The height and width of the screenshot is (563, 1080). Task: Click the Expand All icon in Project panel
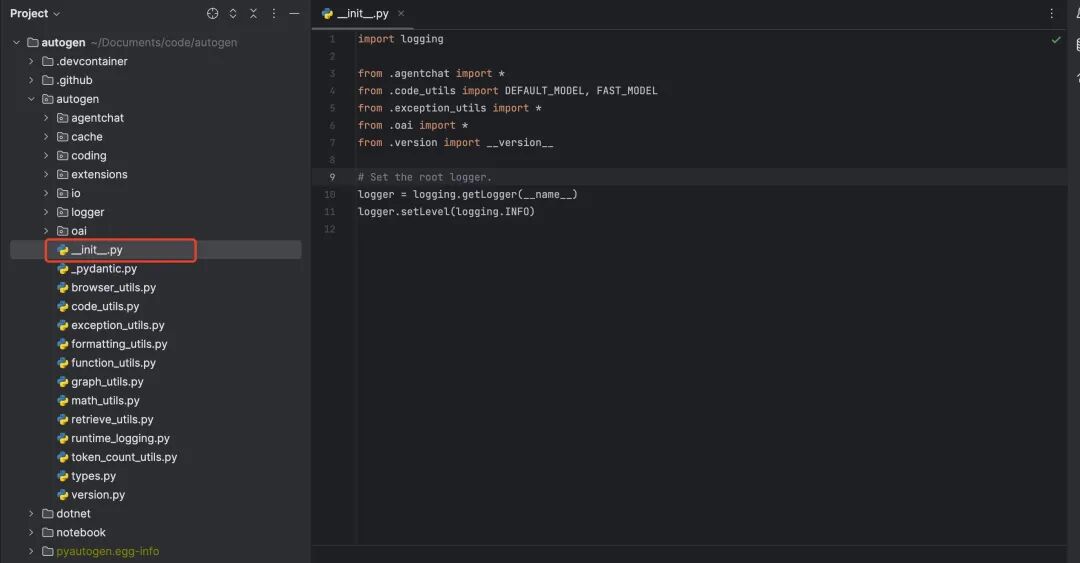[233, 14]
